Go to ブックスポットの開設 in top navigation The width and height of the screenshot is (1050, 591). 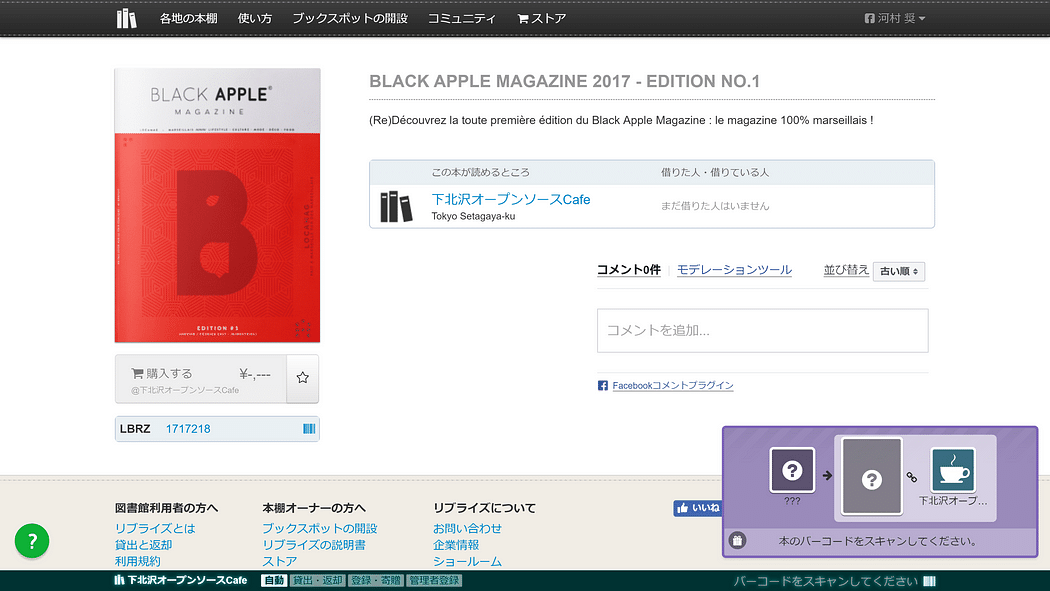tap(350, 18)
